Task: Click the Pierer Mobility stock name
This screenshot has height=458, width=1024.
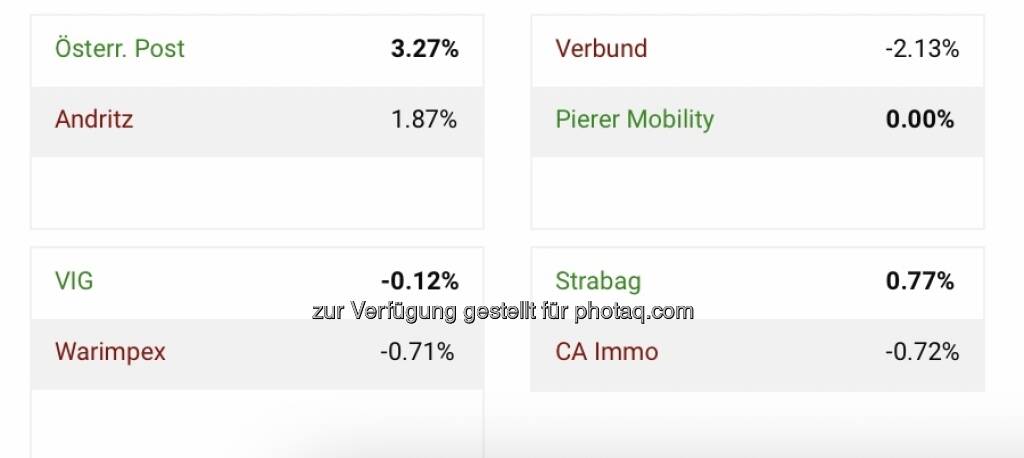Action: click(634, 120)
